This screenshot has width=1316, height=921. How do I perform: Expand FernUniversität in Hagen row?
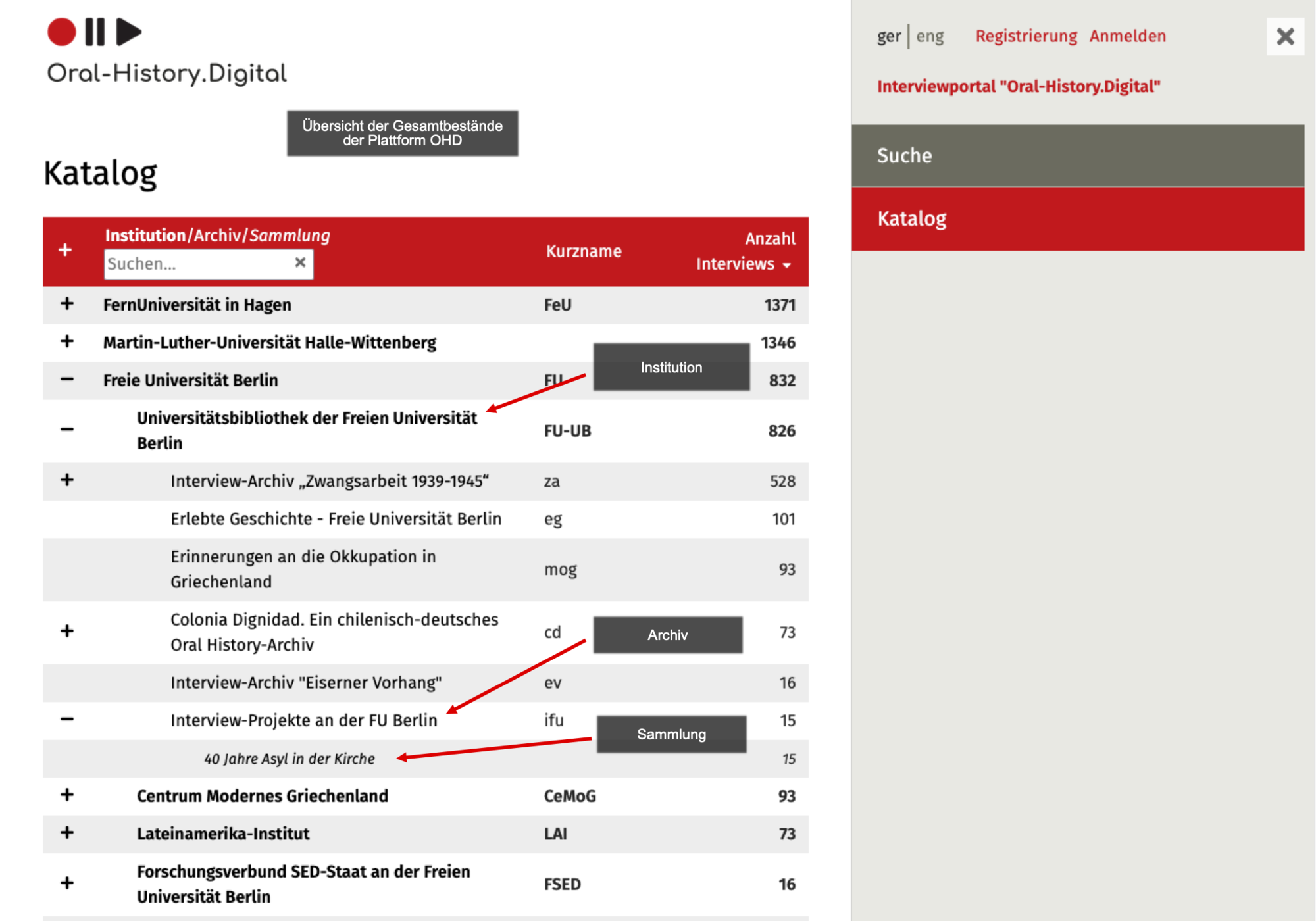pyautogui.click(x=67, y=304)
